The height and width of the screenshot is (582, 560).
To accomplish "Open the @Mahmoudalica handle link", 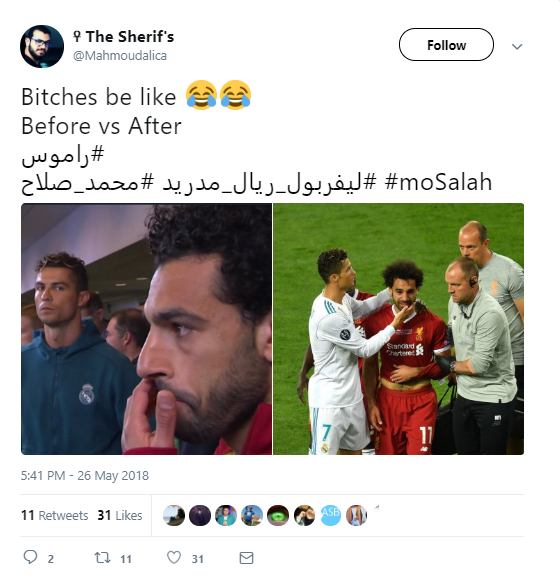I will pyautogui.click(x=120, y=56).
